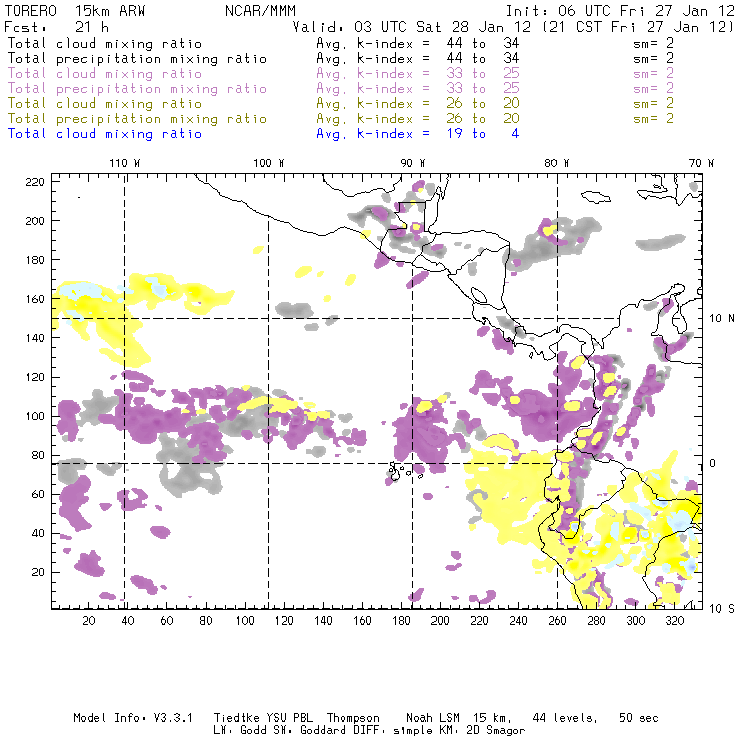Click the '10 S' latitude label

coord(722,609)
